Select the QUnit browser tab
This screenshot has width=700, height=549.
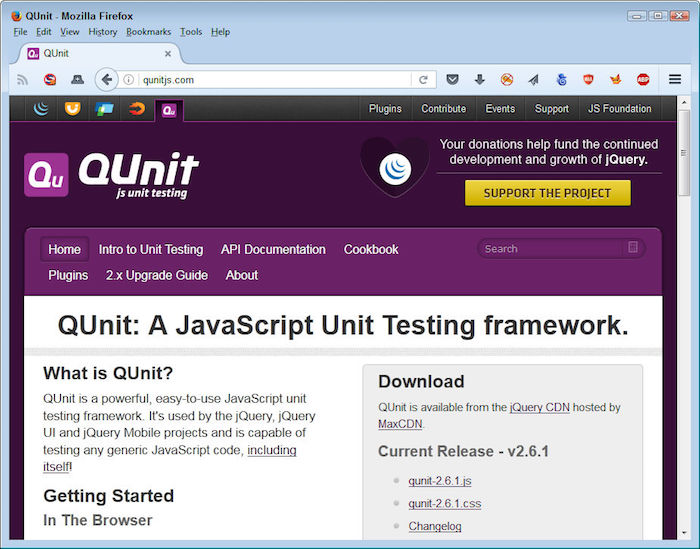click(x=99, y=54)
